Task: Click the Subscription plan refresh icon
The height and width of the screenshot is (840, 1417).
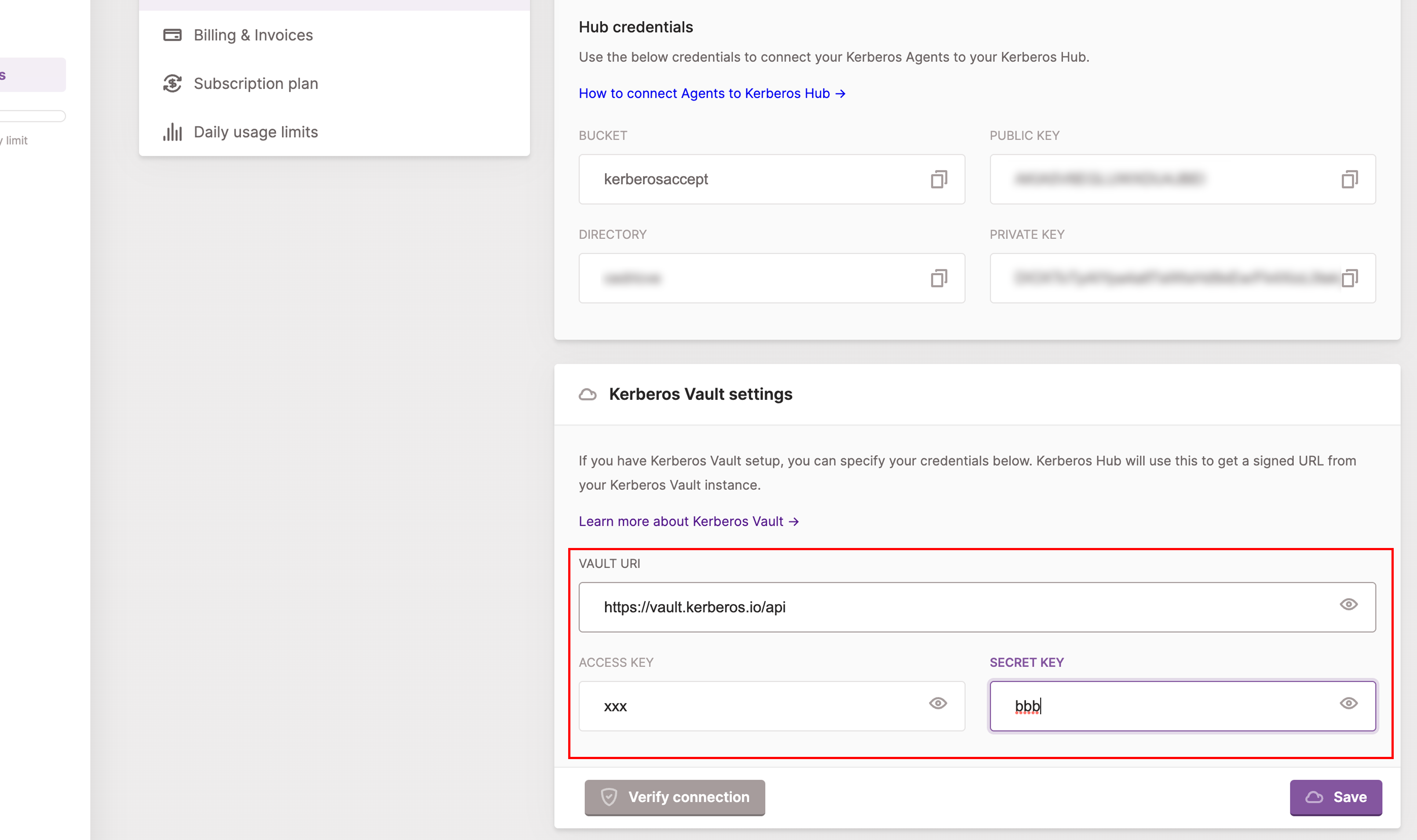Action: (172, 83)
